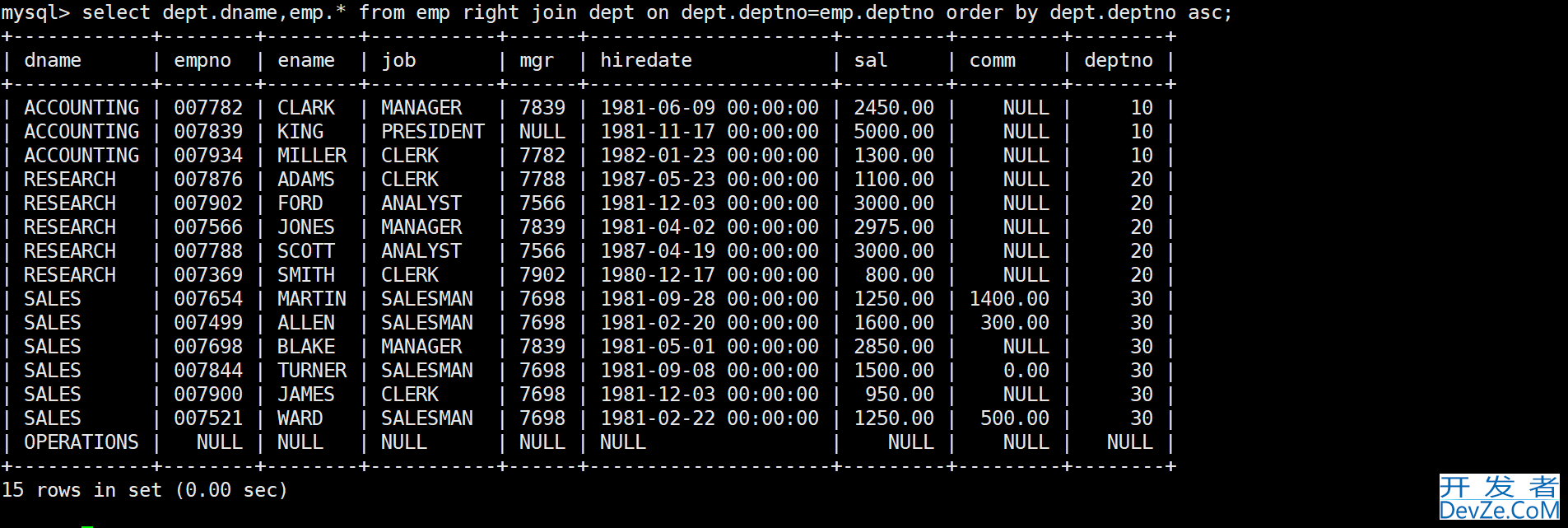The height and width of the screenshot is (528, 1568).
Task: Click the empno column header
Action: [x=202, y=60]
